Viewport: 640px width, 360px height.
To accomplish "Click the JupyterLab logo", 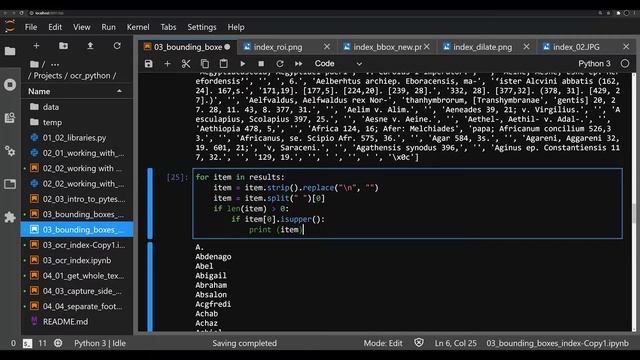I will coord(10,27).
